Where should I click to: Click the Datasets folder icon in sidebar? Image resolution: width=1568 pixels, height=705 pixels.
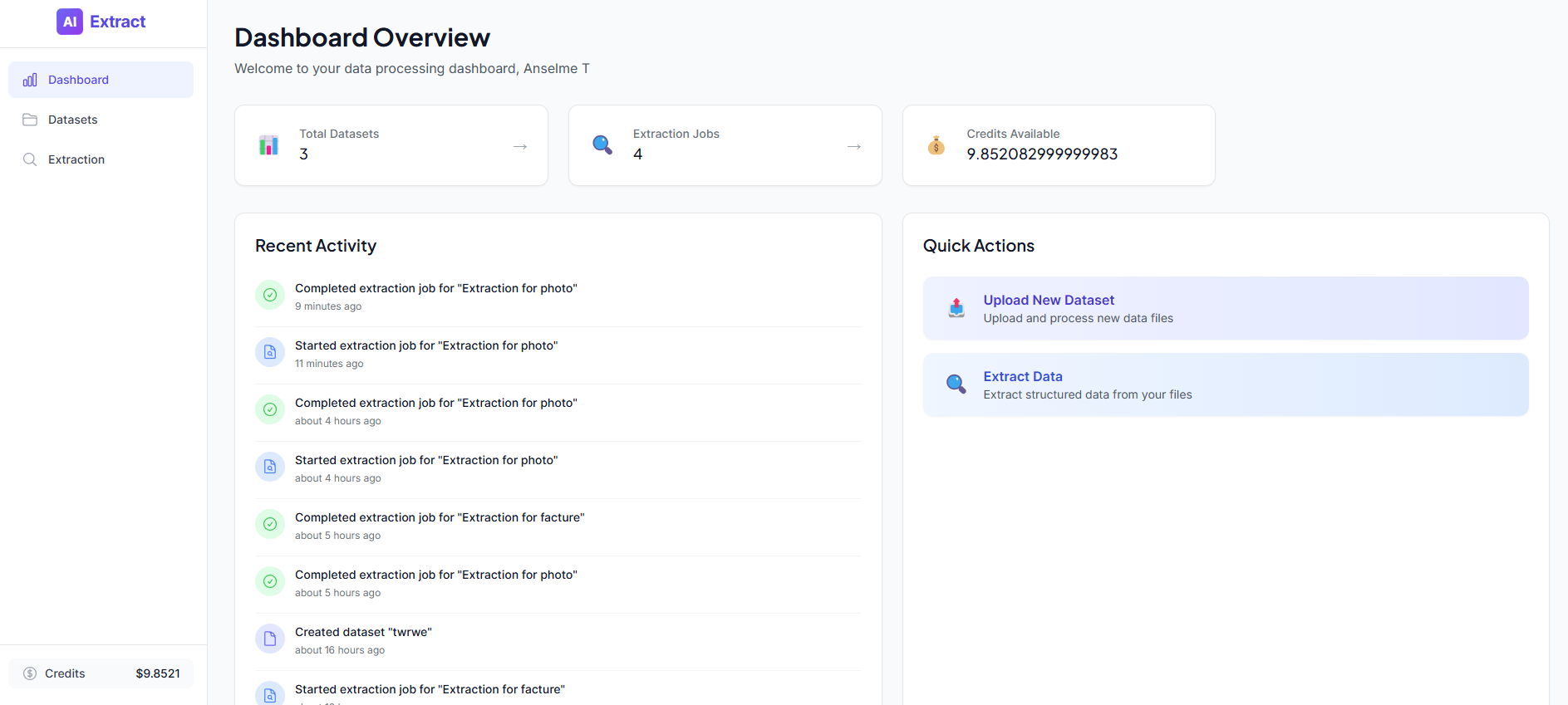tap(30, 120)
